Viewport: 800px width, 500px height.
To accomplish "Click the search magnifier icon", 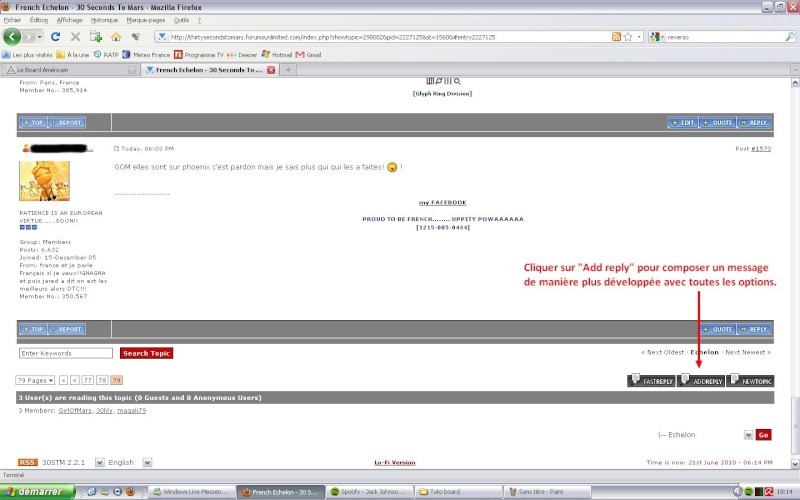I will pos(789,37).
